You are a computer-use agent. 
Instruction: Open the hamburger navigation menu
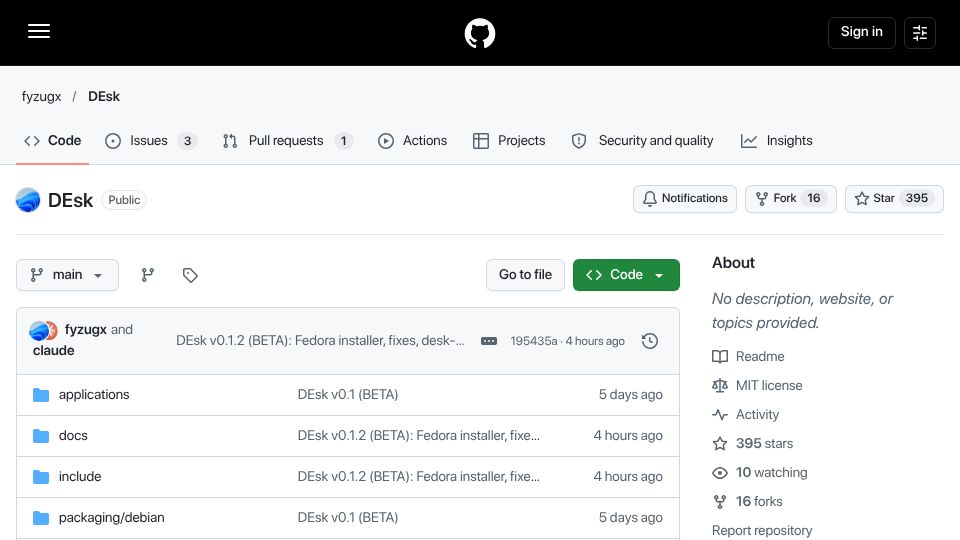39,31
